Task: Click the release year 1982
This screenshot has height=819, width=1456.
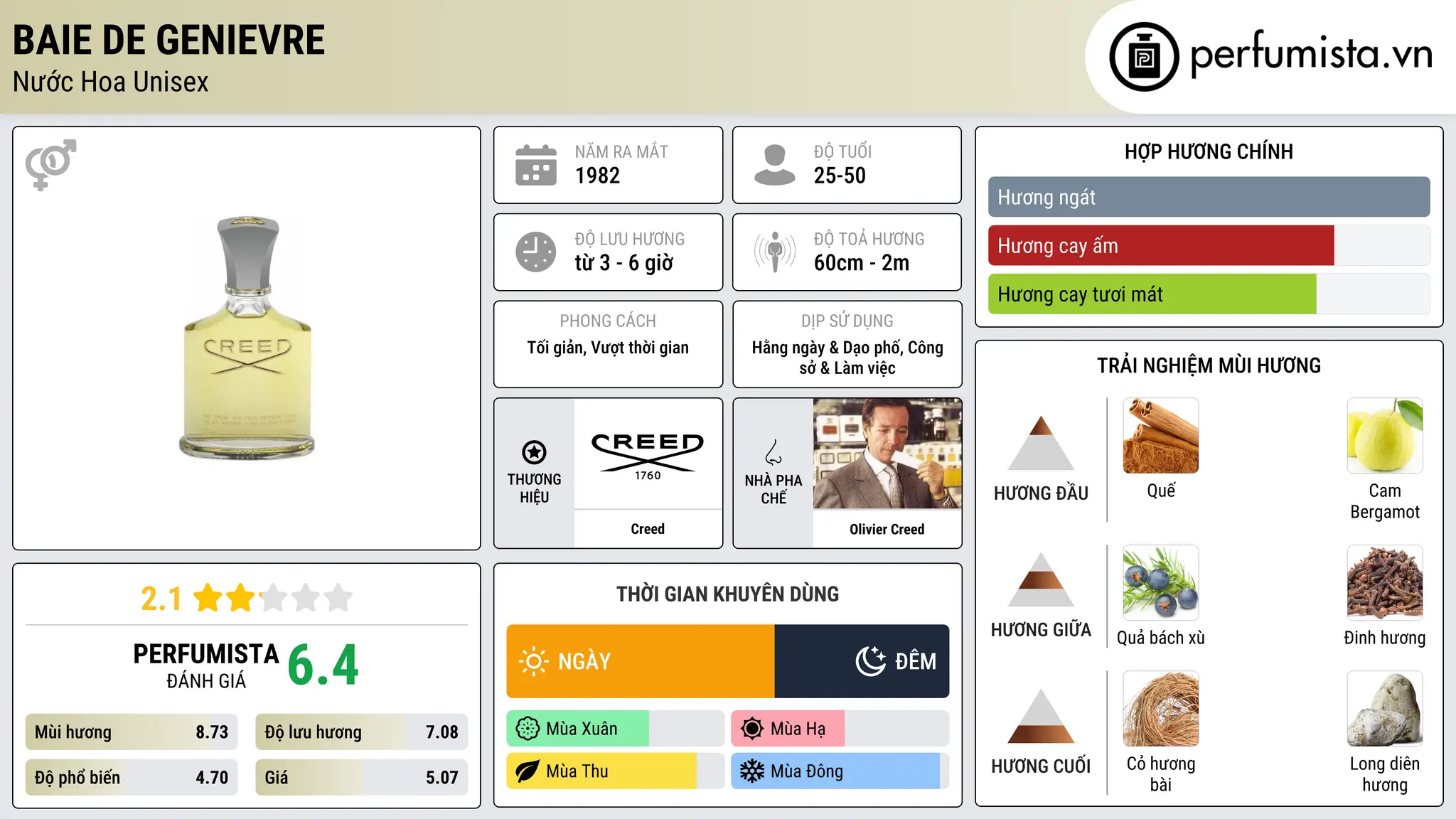Action: click(597, 176)
